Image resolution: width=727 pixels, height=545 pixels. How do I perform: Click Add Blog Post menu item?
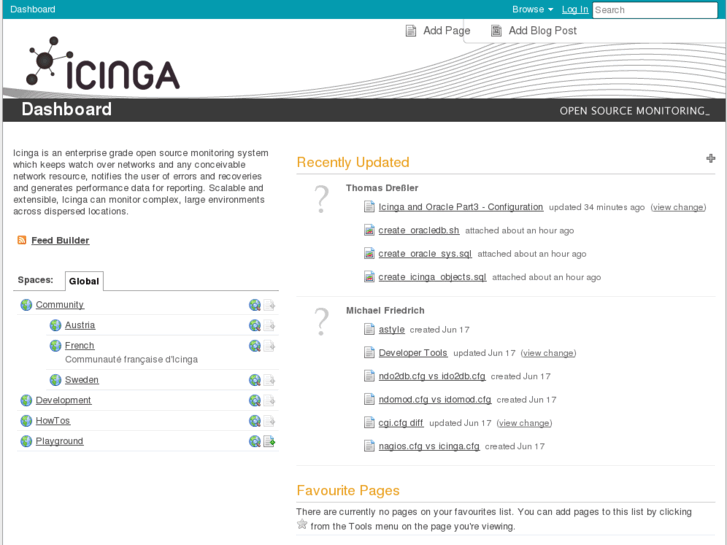pyautogui.click(x=534, y=31)
